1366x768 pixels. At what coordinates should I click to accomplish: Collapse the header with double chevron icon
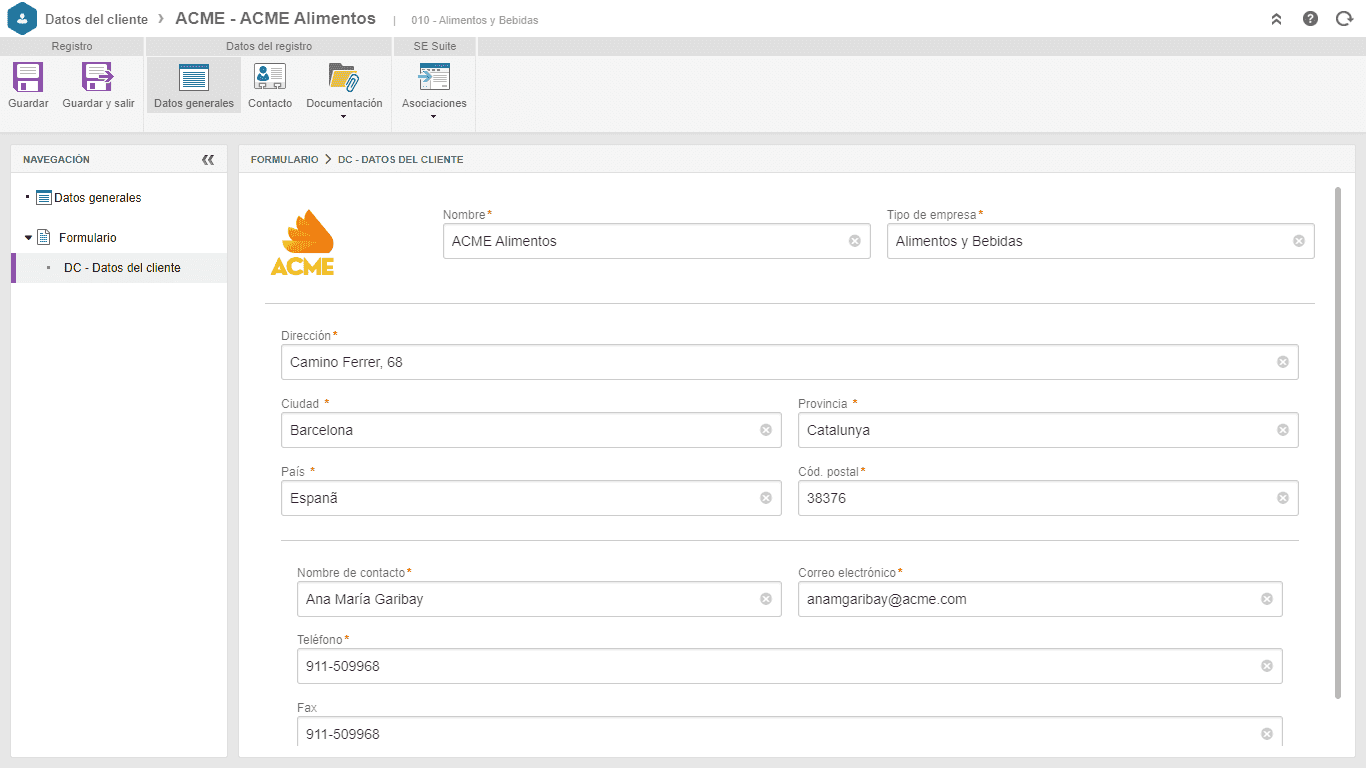point(1276,19)
